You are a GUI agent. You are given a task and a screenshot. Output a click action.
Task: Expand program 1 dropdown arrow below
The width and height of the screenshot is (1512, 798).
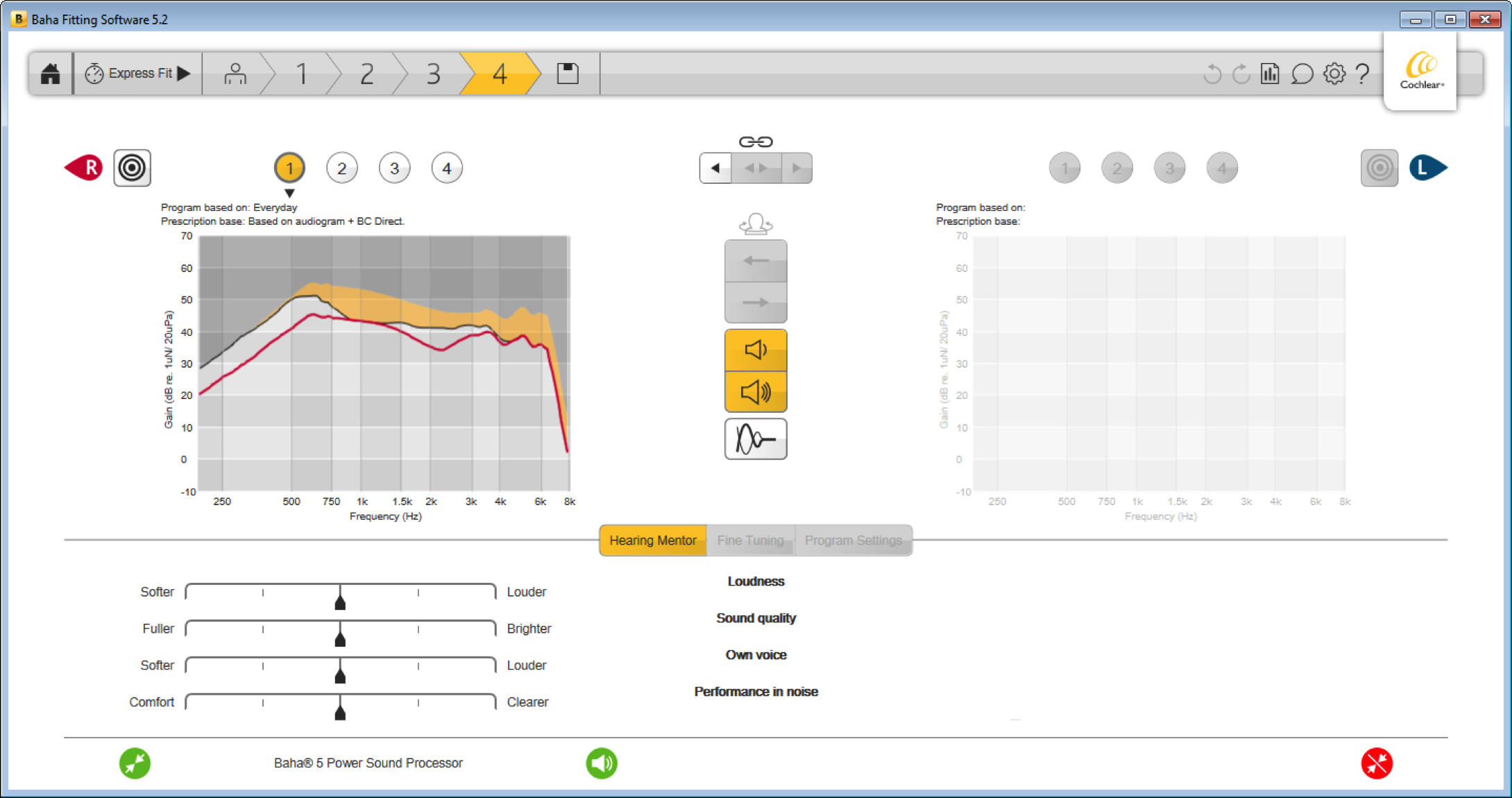point(289,193)
